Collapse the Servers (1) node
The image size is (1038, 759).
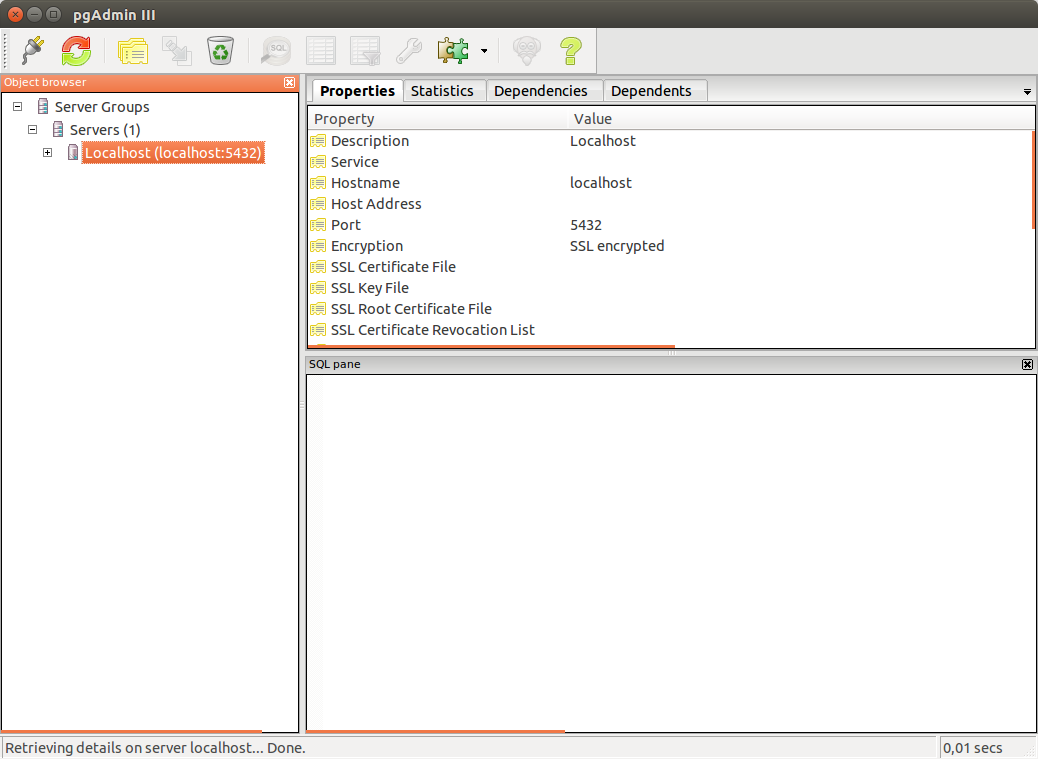click(x=32, y=130)
